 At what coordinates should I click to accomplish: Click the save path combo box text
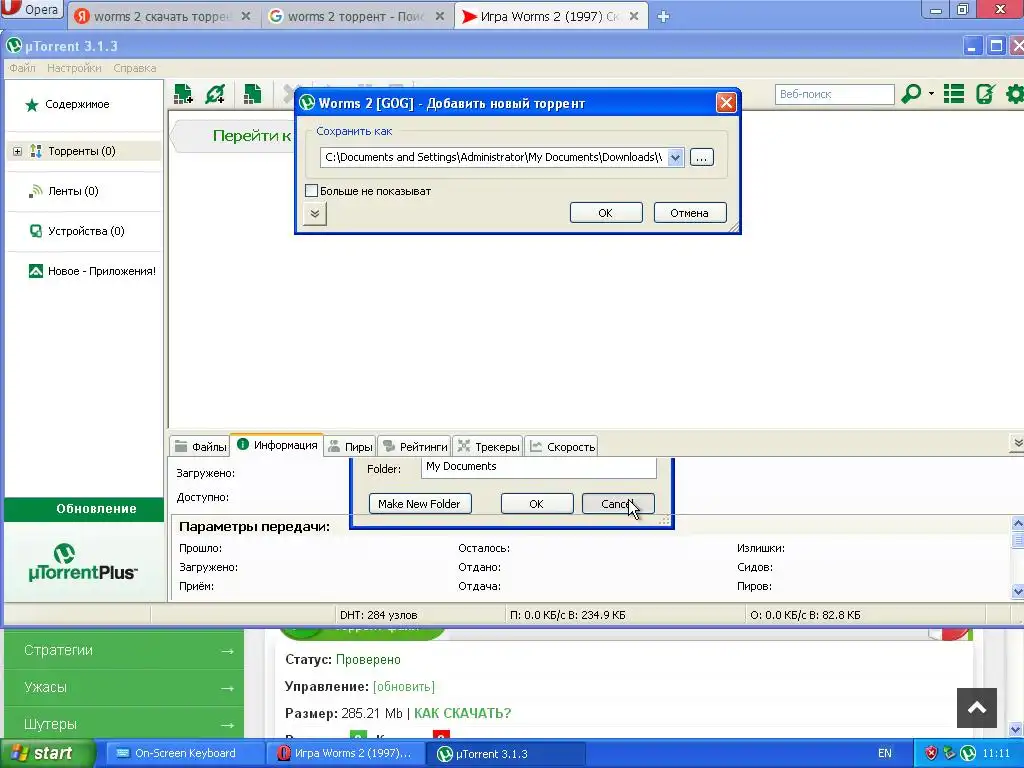494,157
